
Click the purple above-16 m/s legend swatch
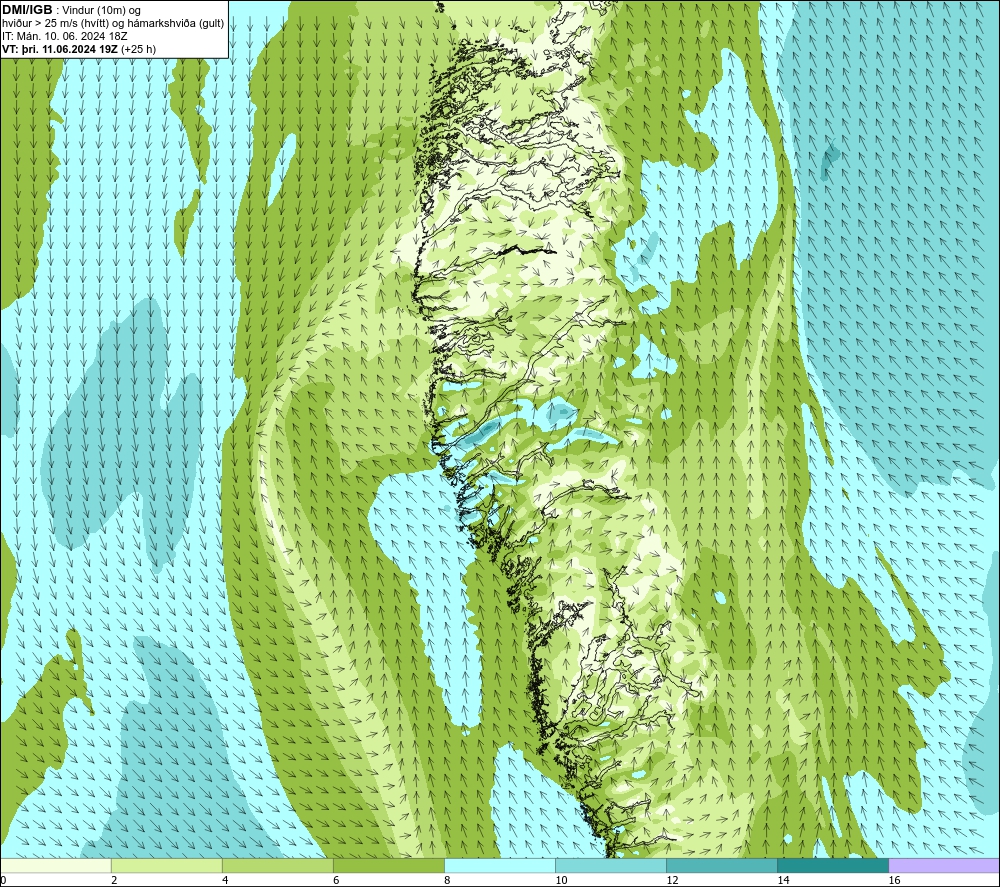tap(944, 865)
